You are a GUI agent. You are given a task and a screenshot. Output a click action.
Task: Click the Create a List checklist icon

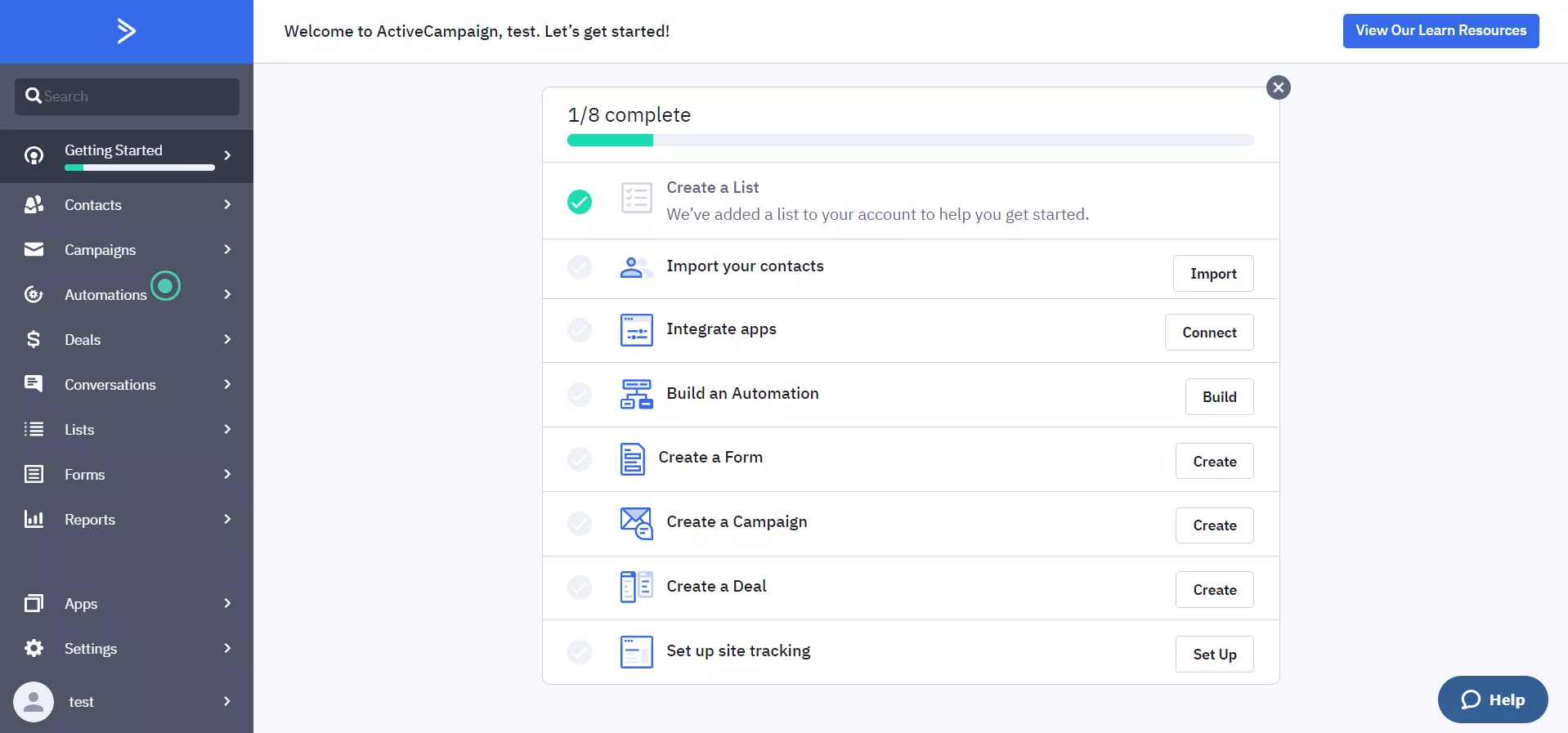[636, 198]
